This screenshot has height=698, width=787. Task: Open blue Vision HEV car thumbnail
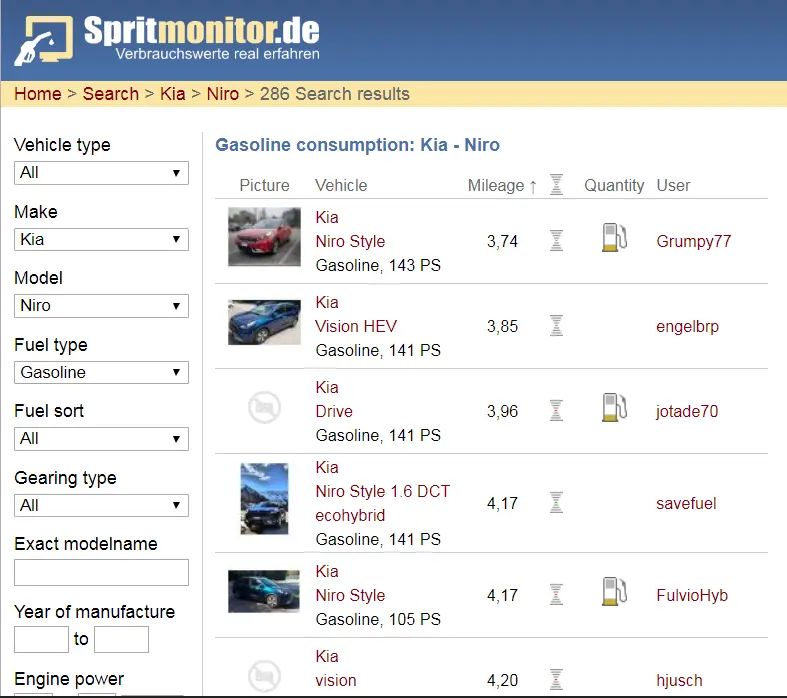click(265, 322)
